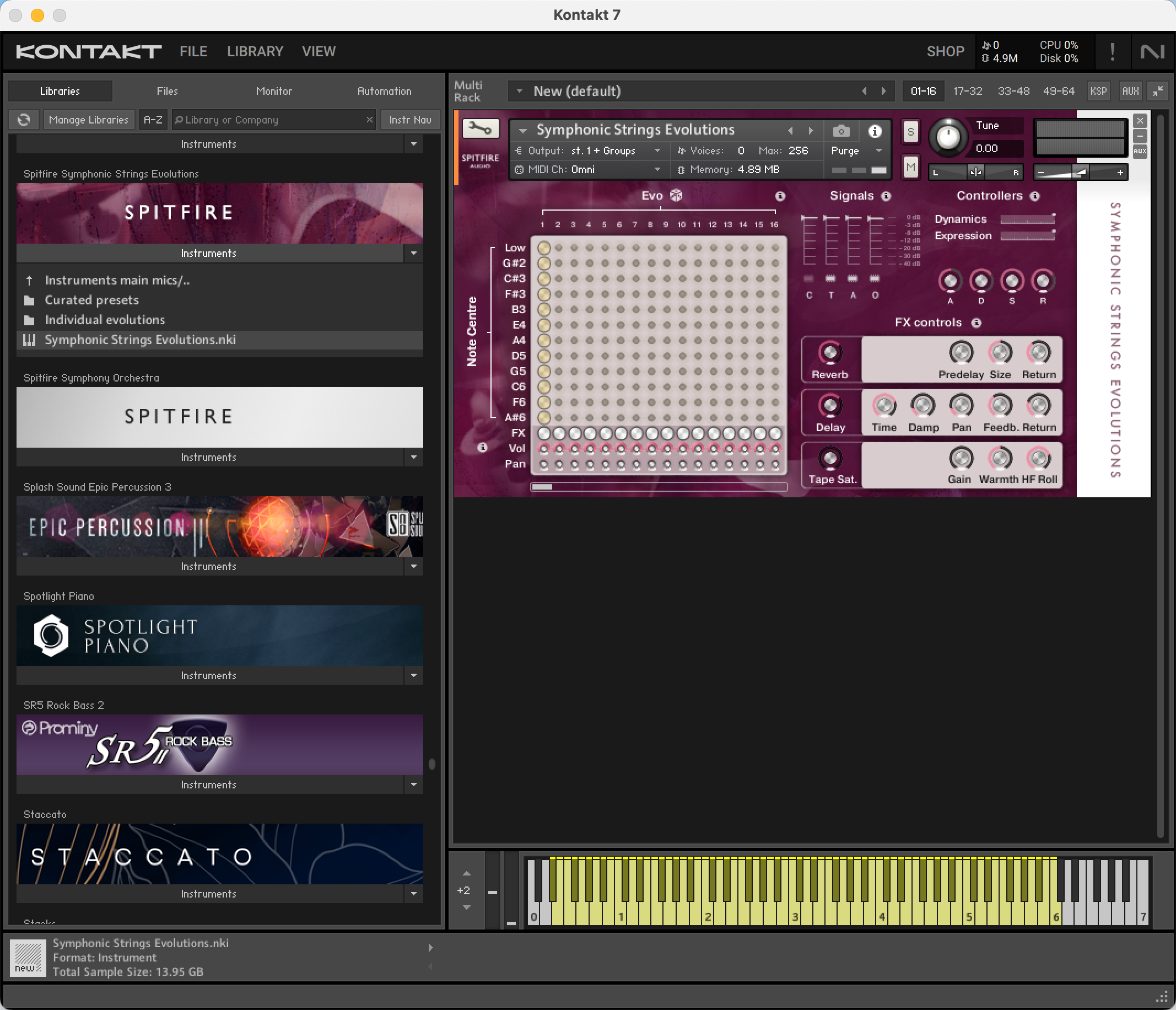Click the camera snapshot icon
Viewport: 1176px width, 1010px height.
[841, 131]
